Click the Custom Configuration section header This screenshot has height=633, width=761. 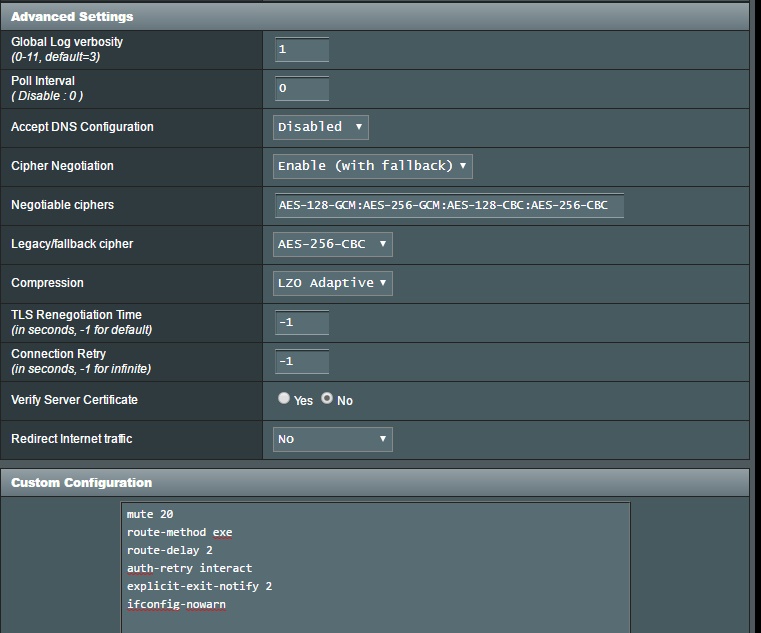pos(81,483)
